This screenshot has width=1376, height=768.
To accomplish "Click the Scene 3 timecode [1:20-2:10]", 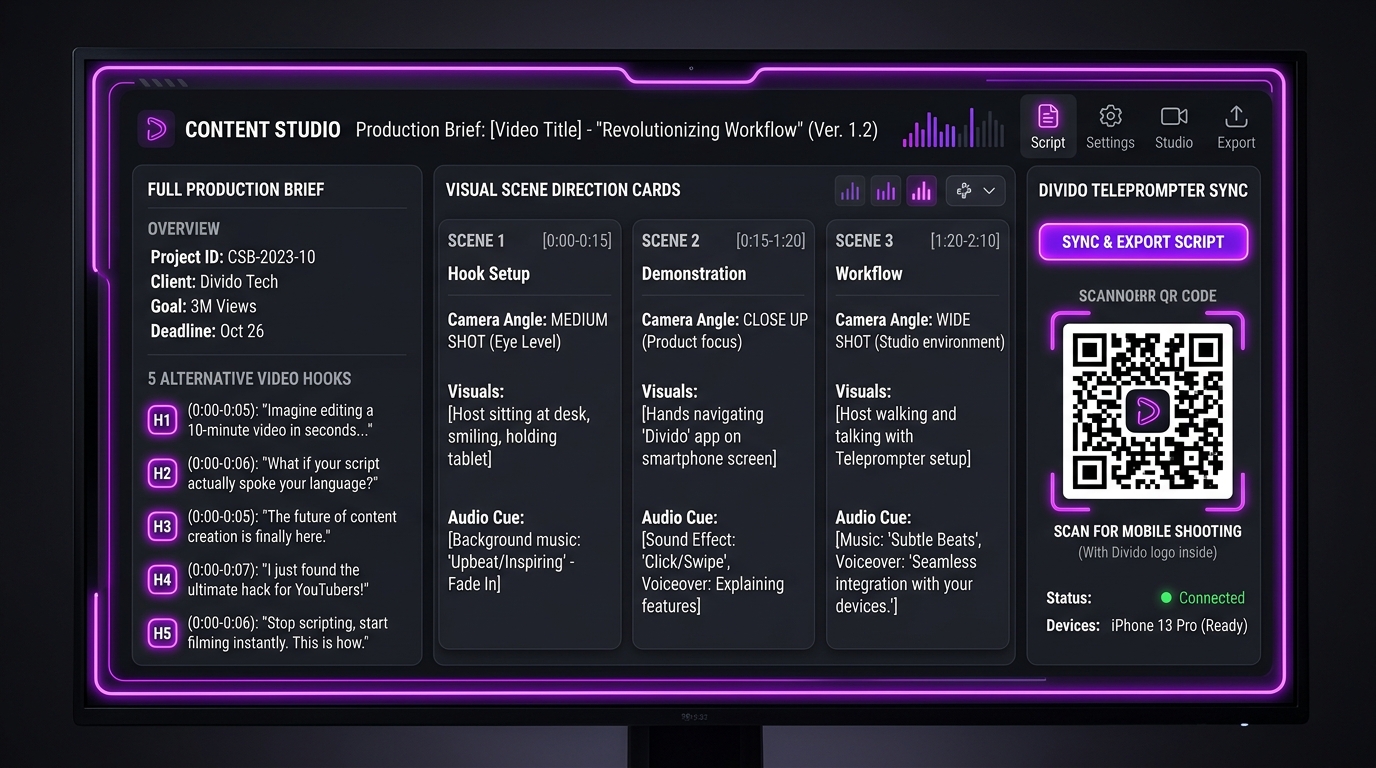I will coord(965,241).
